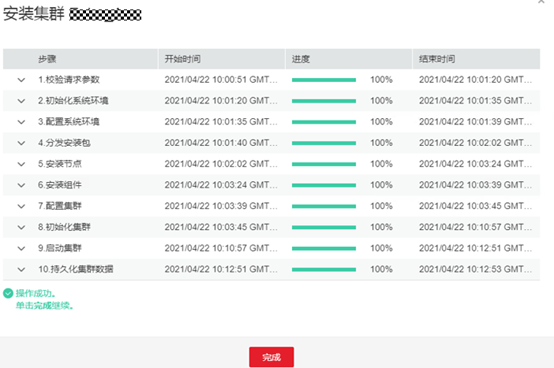Select the 6.安装组件 step name

pos(60,185)
